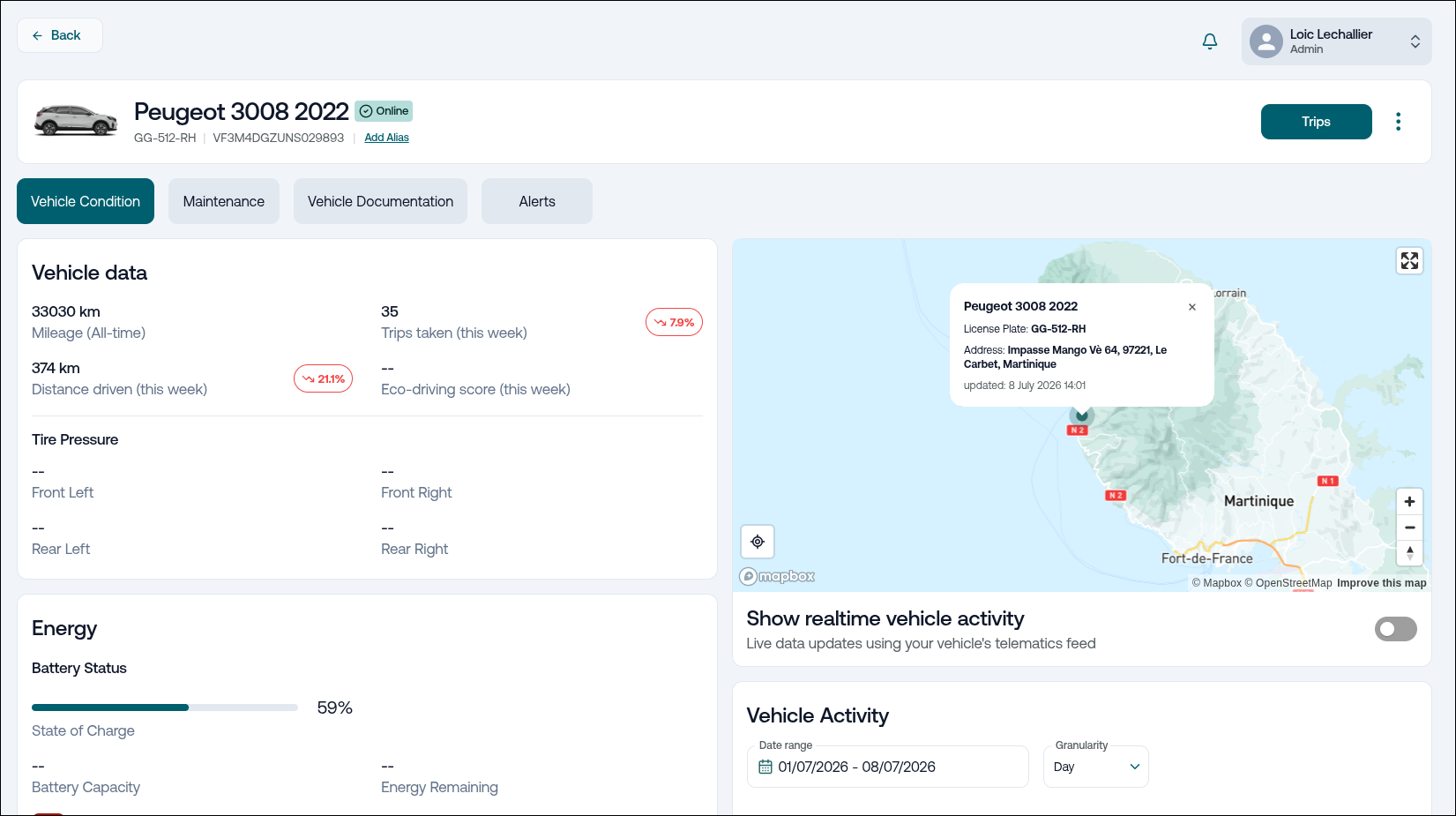Open the date range picker field

tap(887, 767)
